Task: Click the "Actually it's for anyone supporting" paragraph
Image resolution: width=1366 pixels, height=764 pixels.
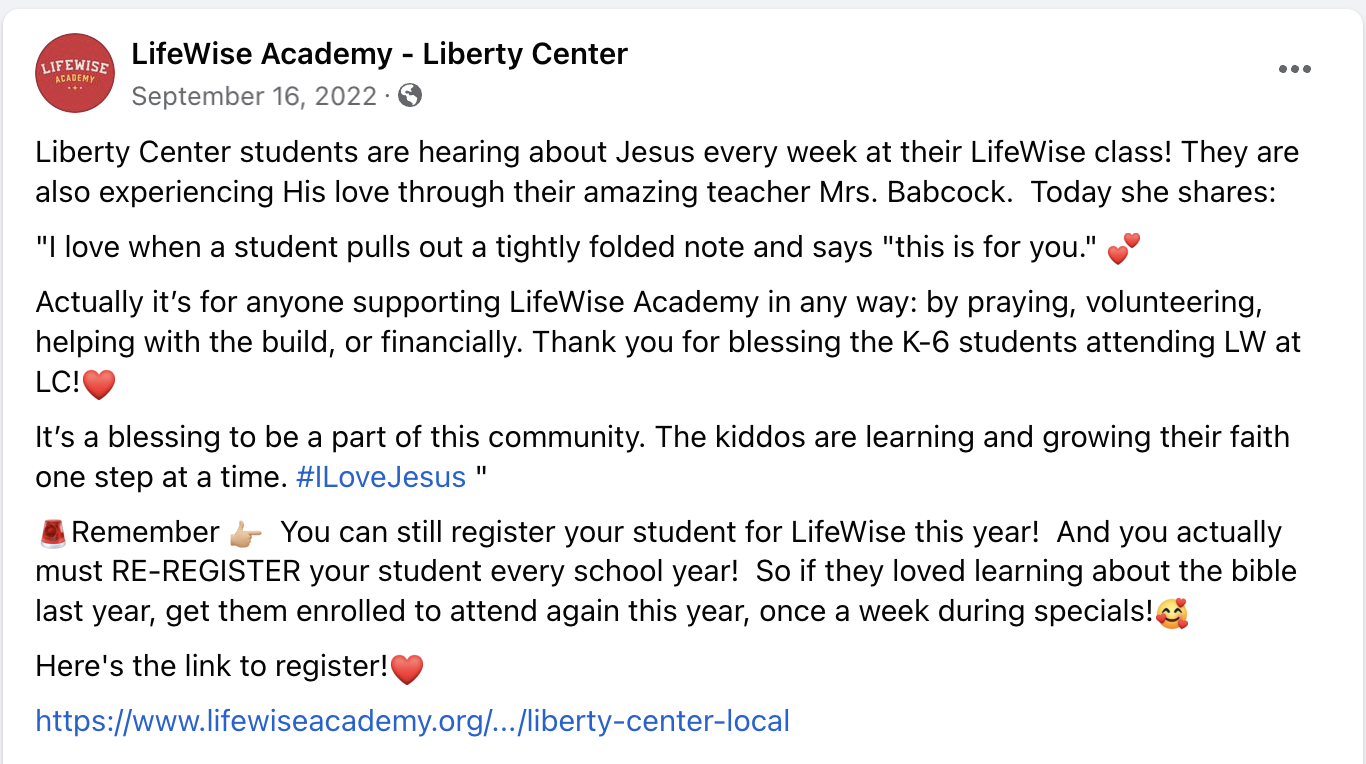Action: coord(668,342)
